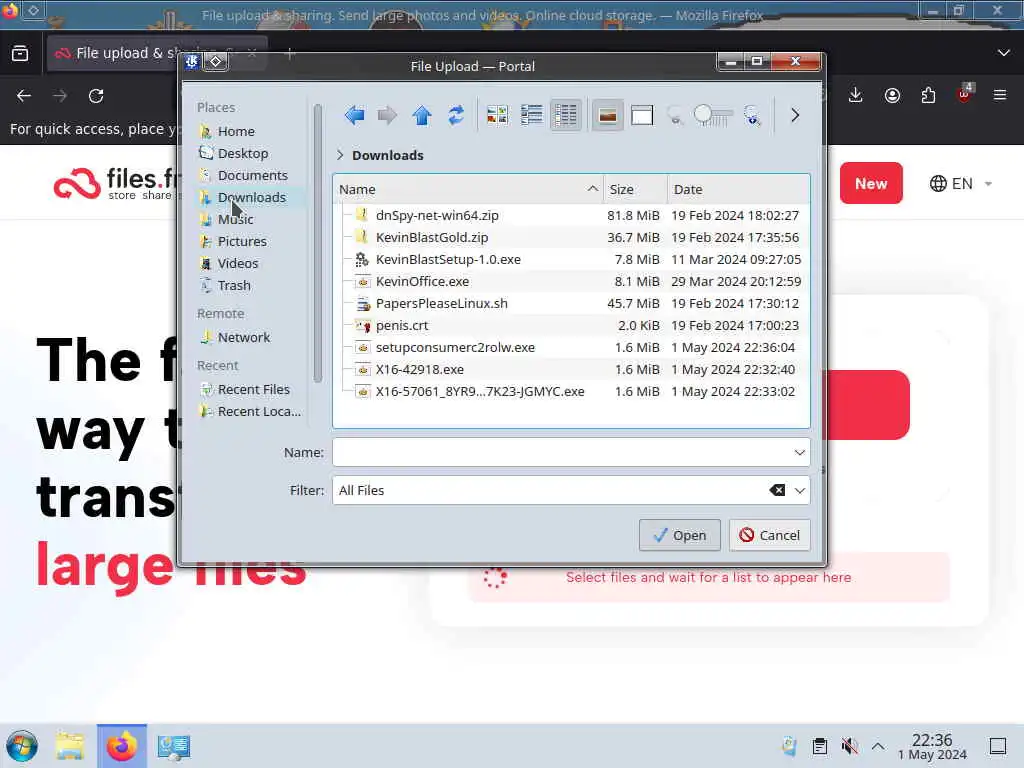Toggle the side preview panel icon
Viewport: 1024px width, 768px height.
[x=642, y=116]
